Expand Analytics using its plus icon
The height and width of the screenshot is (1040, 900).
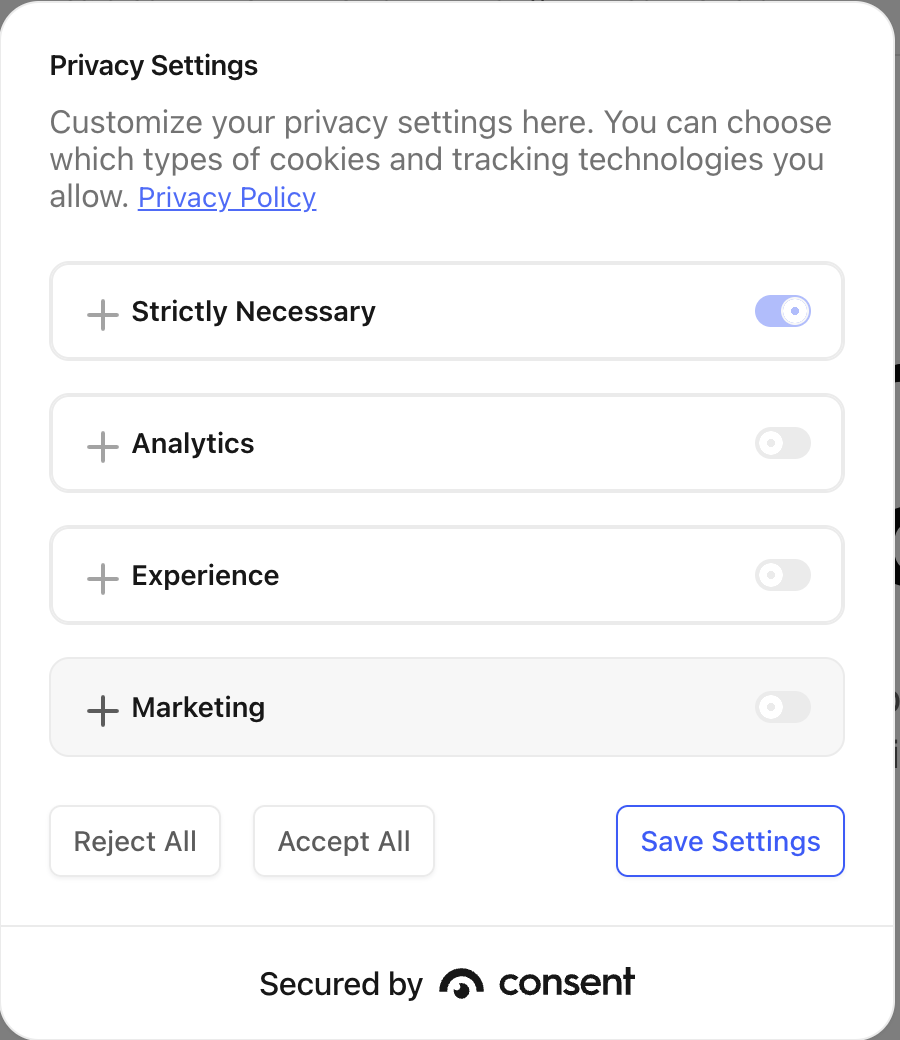pyautogui.click(x=102, y=445)
